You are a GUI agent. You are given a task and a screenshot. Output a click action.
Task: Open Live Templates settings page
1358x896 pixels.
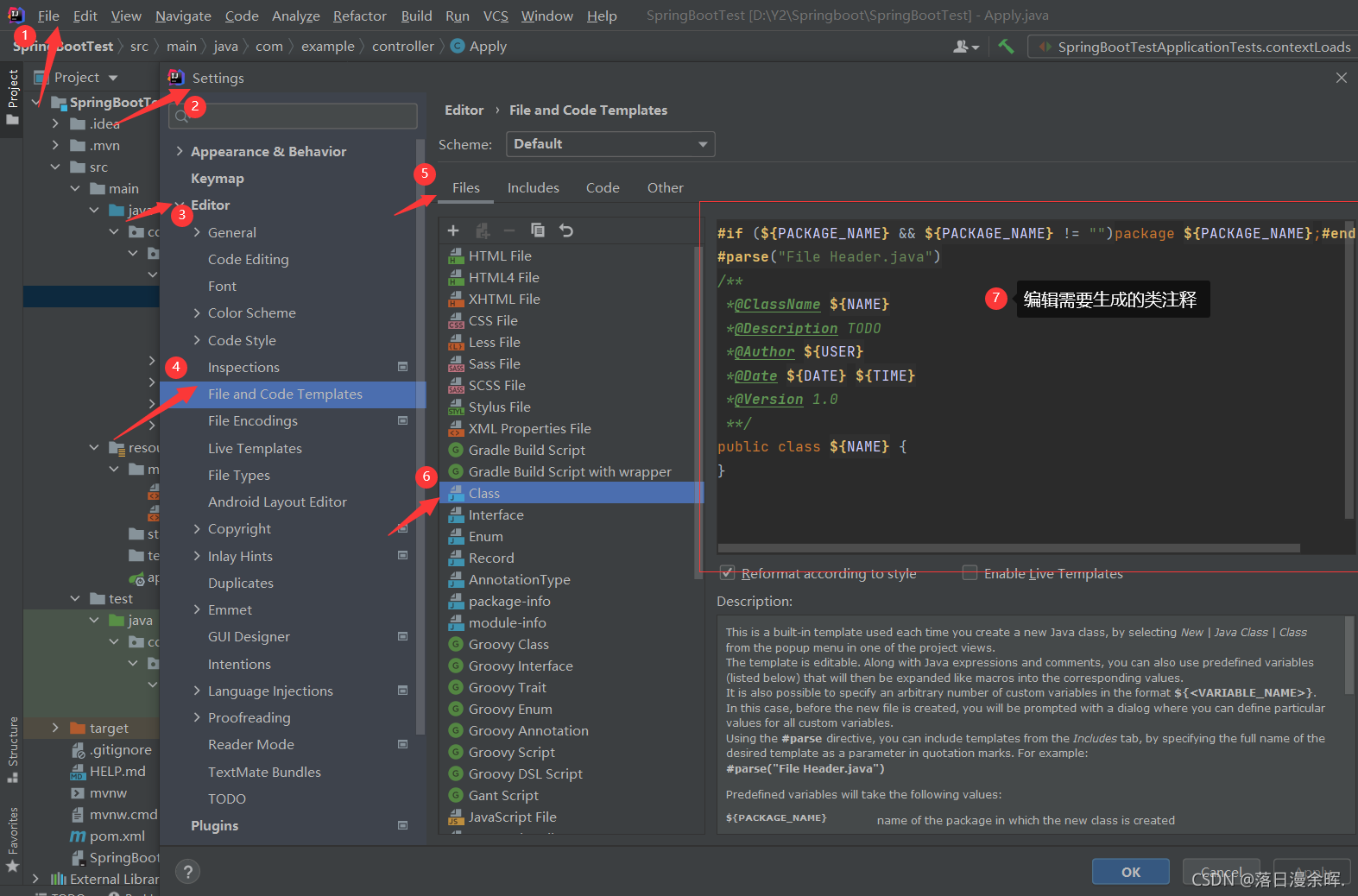255,448
